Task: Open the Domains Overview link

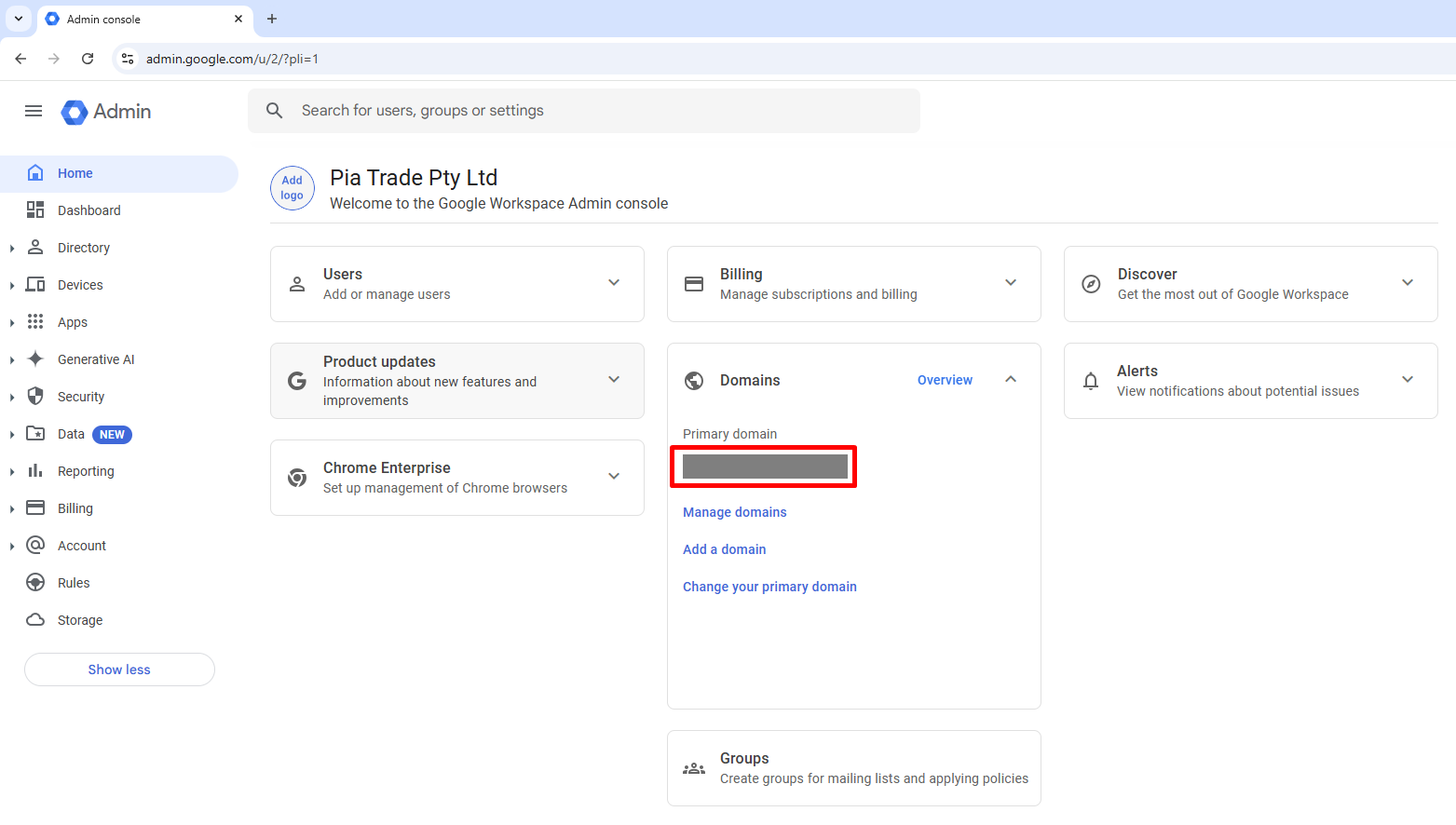Action: coord(945,380)
